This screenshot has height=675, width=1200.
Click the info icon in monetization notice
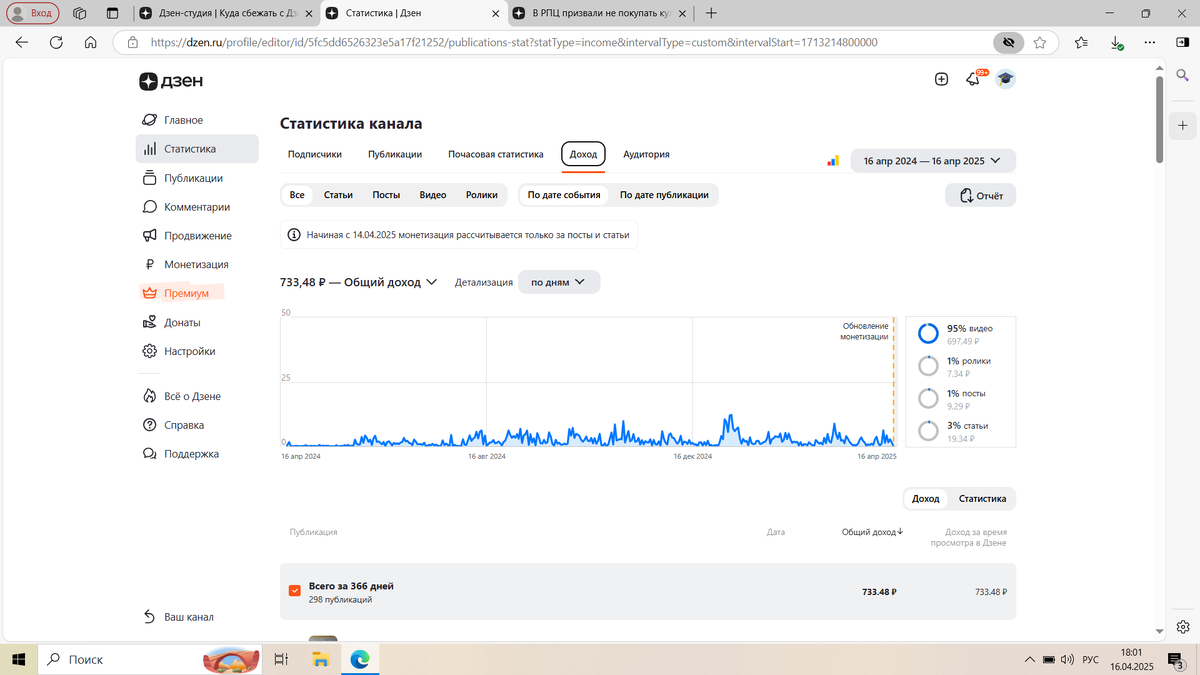294,235
